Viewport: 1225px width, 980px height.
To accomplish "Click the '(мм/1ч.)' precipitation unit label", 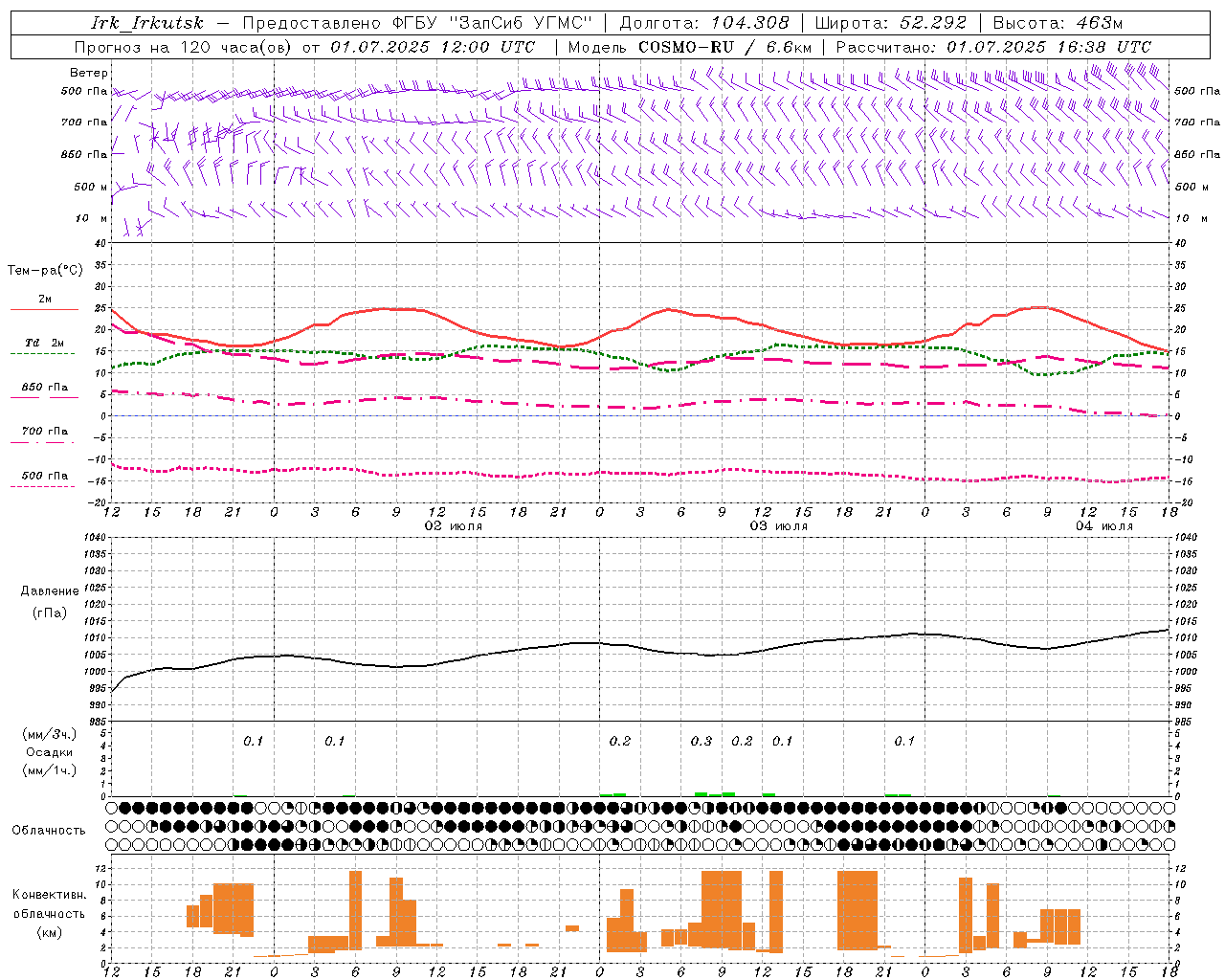I will (x=50, y=770).
